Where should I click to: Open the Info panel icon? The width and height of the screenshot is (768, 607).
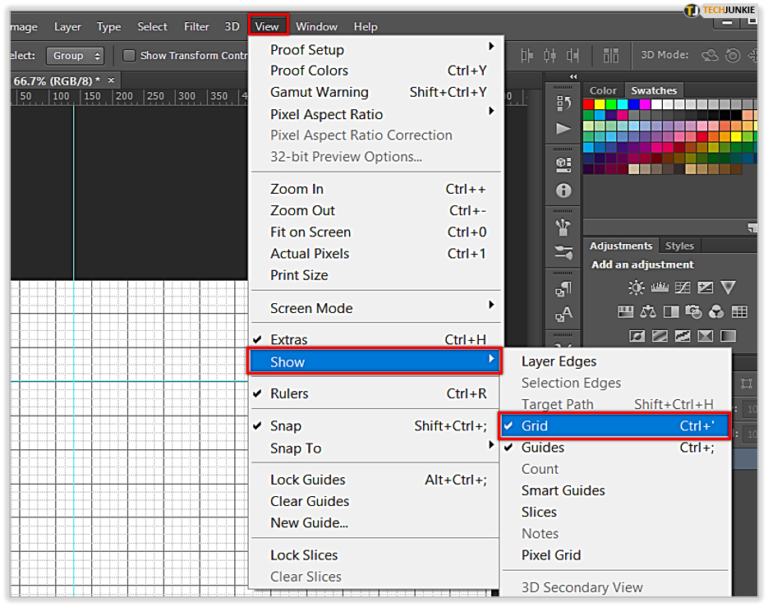563,190
